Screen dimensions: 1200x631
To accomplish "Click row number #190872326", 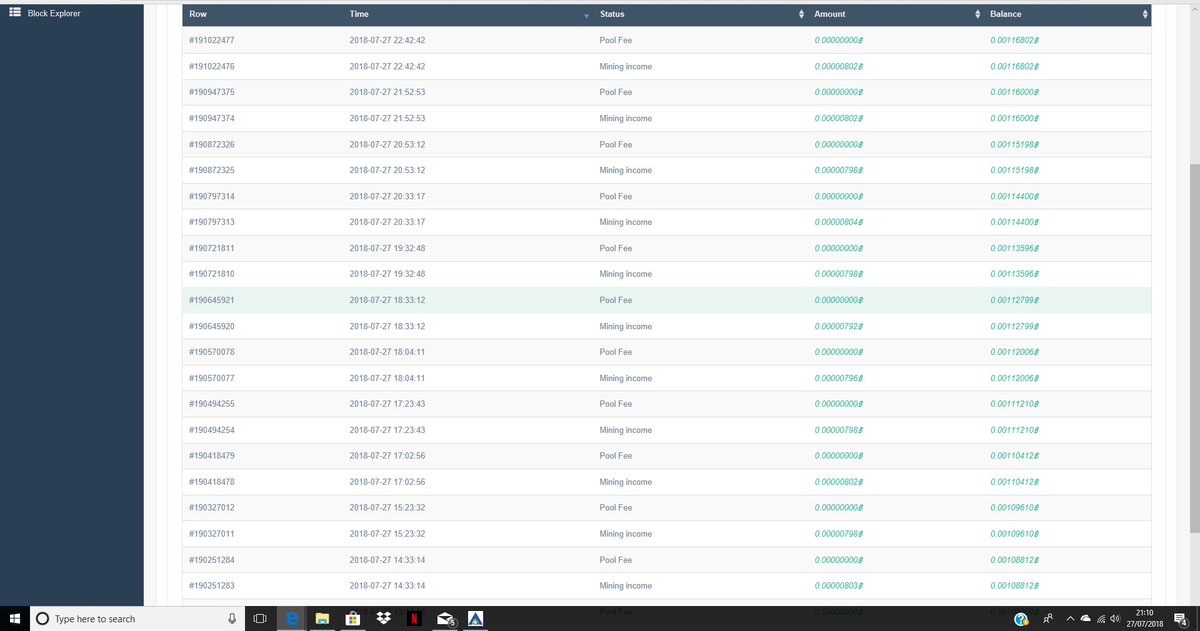I will pyautogui.click(x=212, y=144).
